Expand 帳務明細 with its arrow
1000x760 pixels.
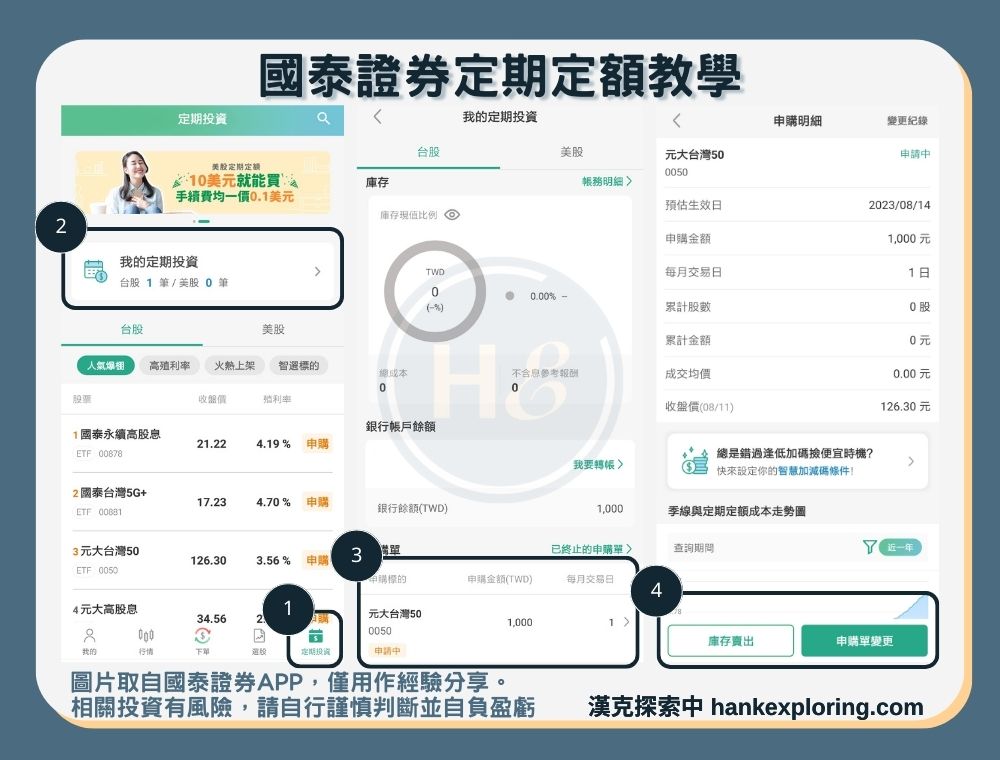click(607, 182)
